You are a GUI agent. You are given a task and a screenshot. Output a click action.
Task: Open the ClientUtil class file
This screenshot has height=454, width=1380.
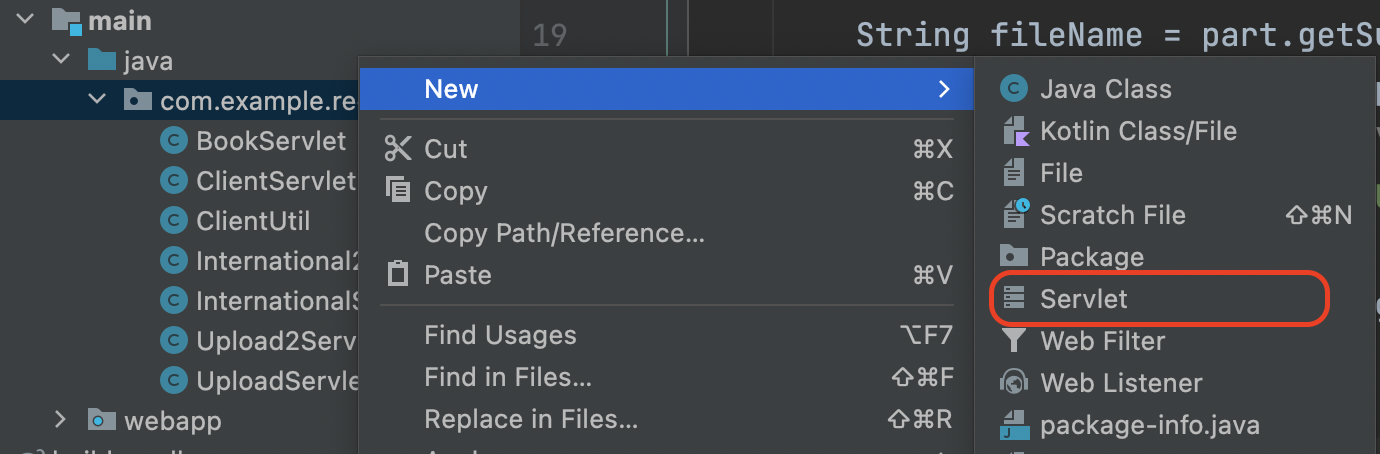click(253, 221)
